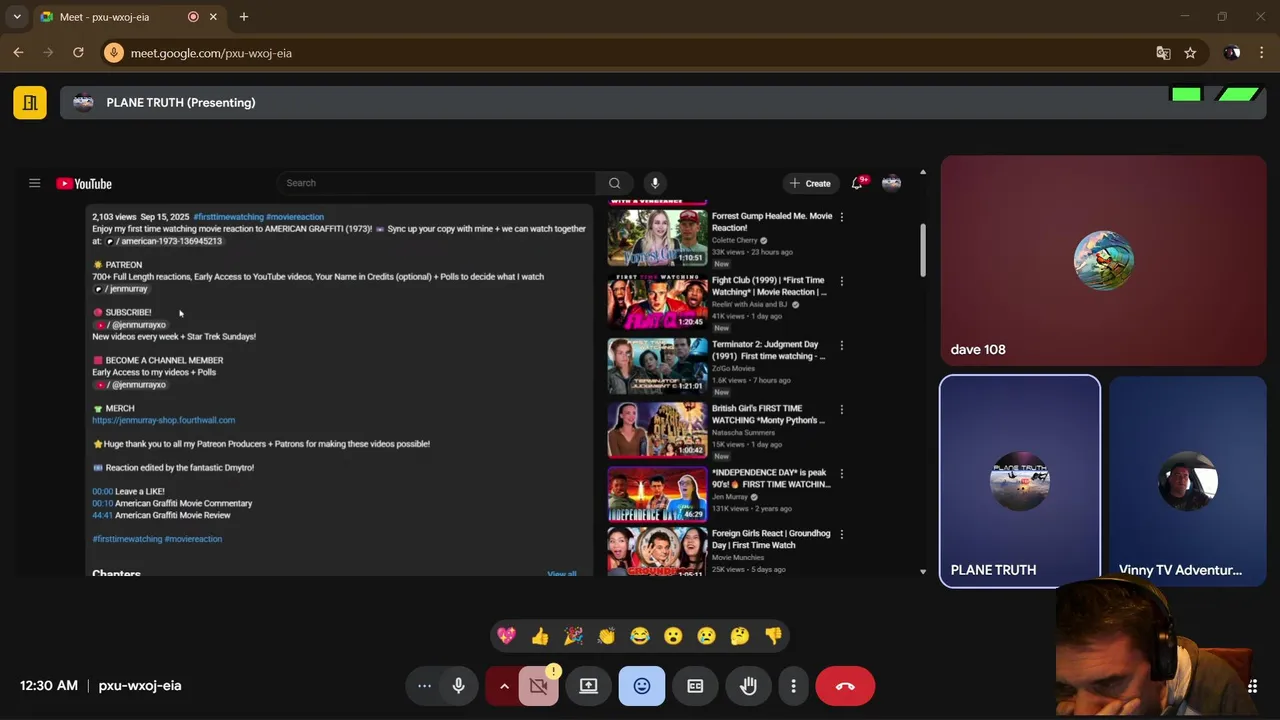Open more options menu beside leave button
This screenshot has height=720, width=1280.
point(793,686)
